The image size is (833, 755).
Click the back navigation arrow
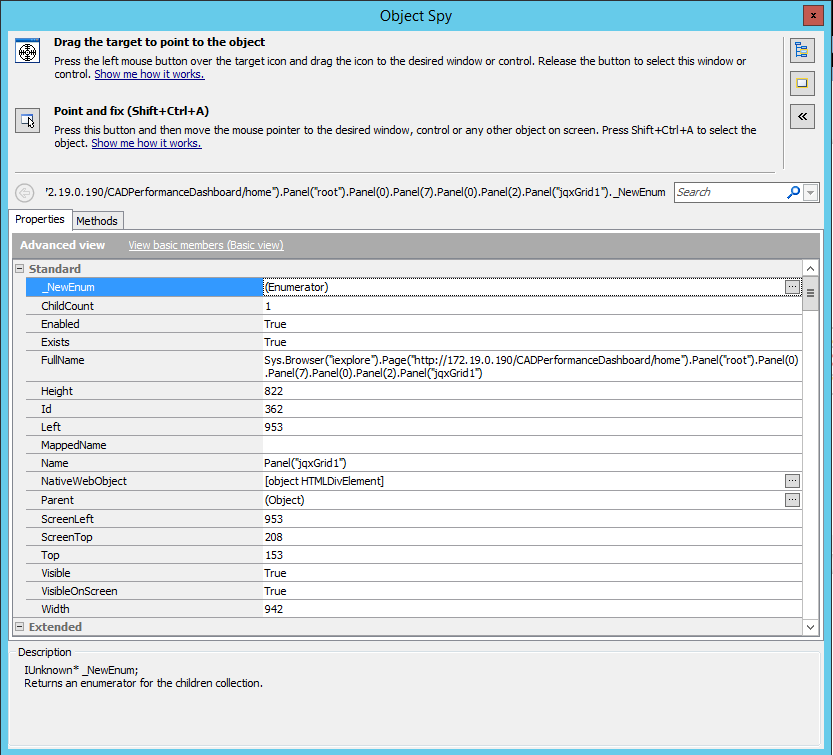pyautogui.click(x=24, y=192)
